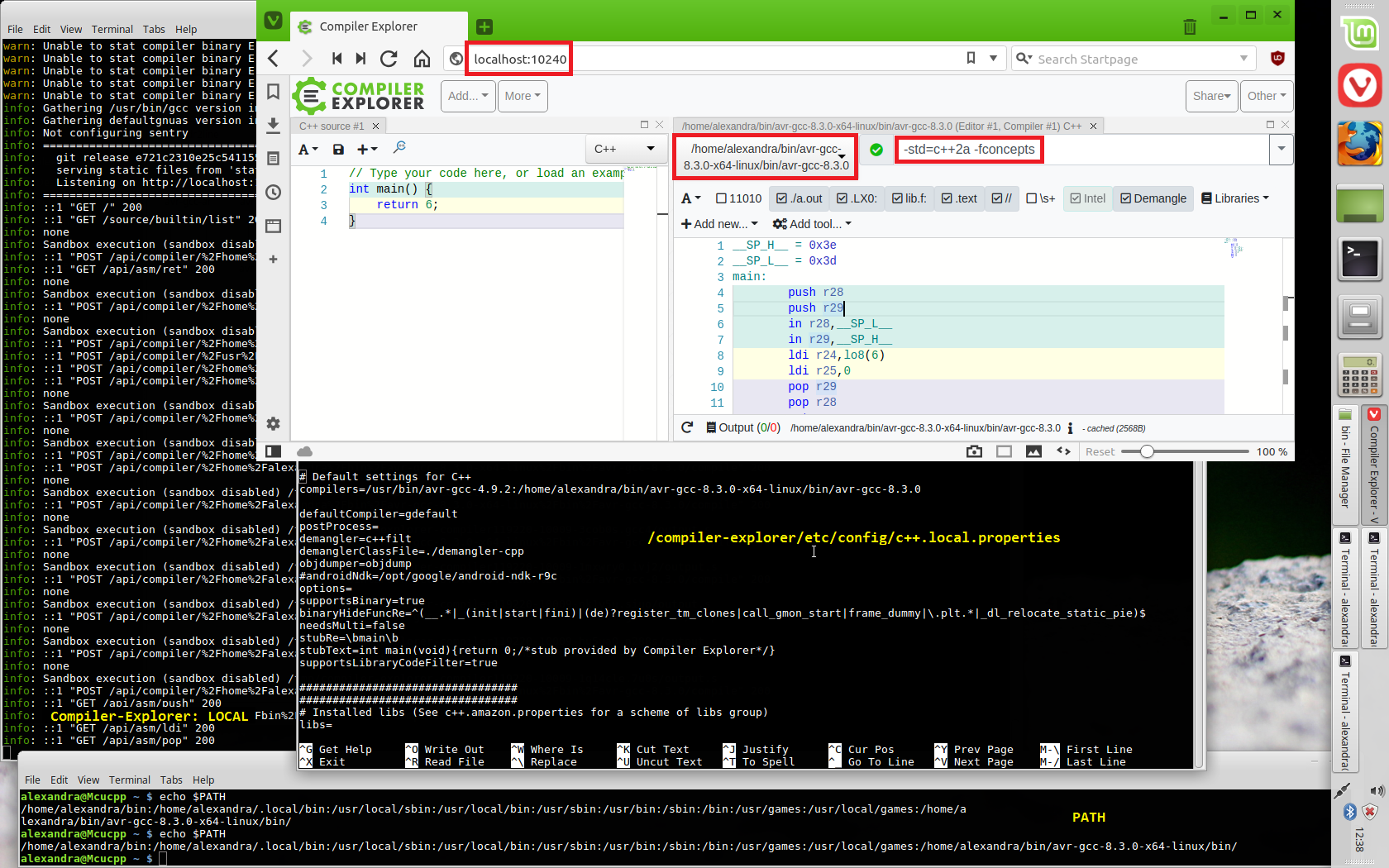Open the downloads panel in sidebar
The height and width of the screenshot is (868, 1389).
[274, 126]
